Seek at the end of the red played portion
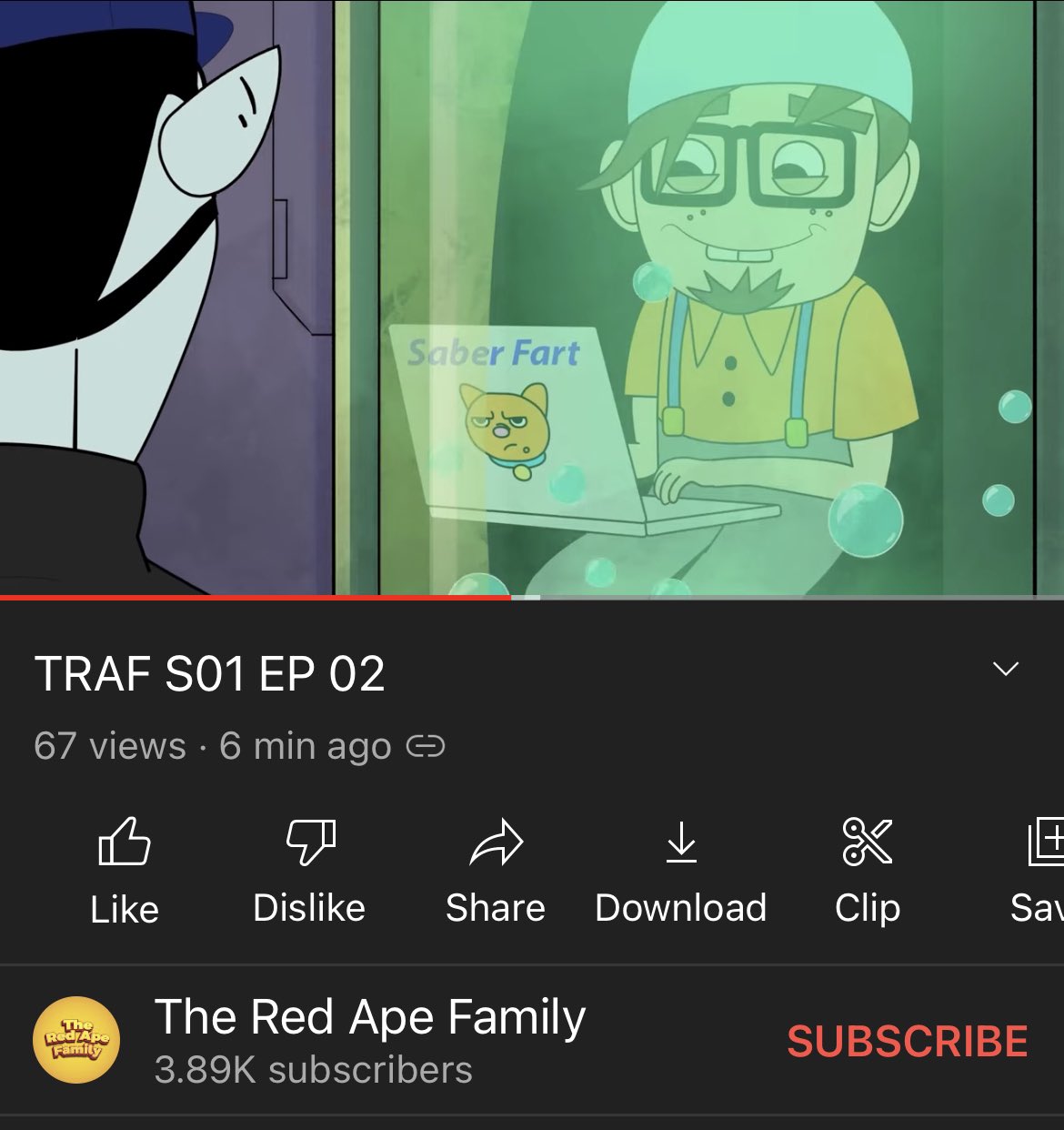The height and width of the screenshot is (1130, 1064). 512,598
